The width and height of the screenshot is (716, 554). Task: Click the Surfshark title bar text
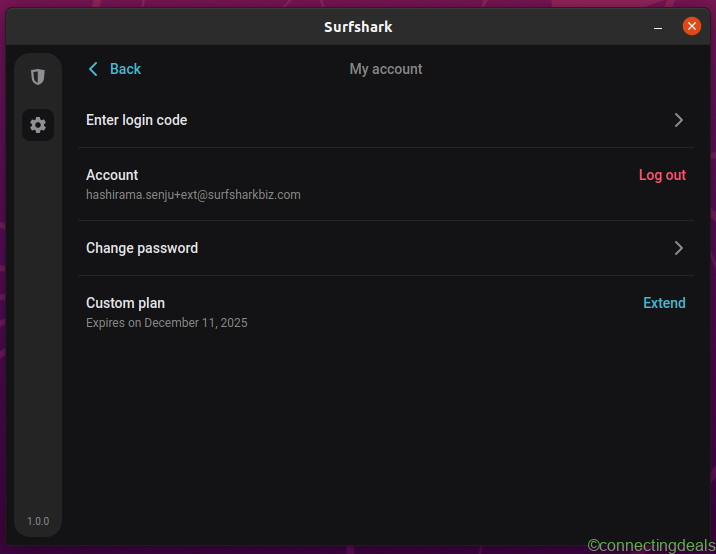pyautogui.click(x=358, y=27)
